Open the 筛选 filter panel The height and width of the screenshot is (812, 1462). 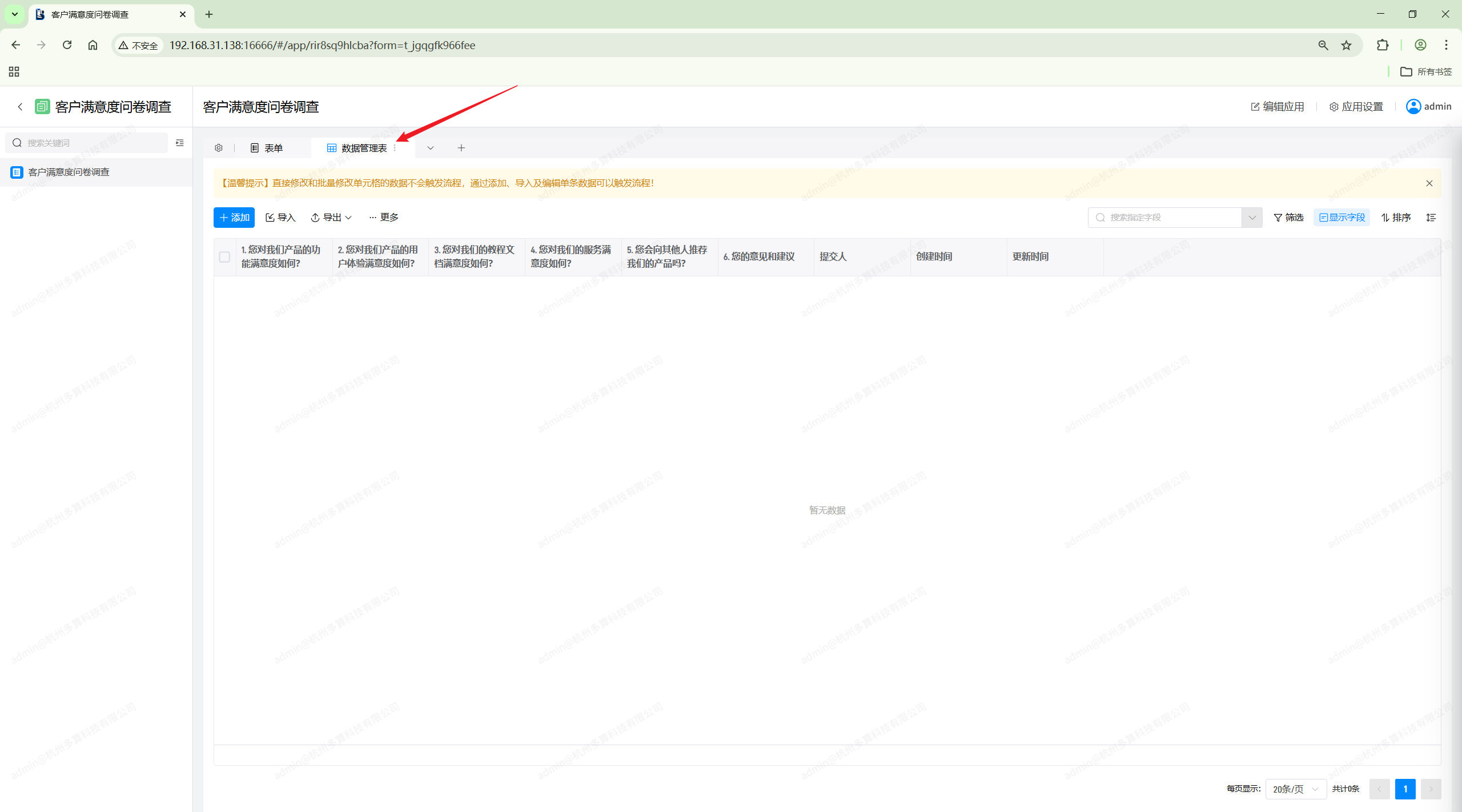(1289, 218)
